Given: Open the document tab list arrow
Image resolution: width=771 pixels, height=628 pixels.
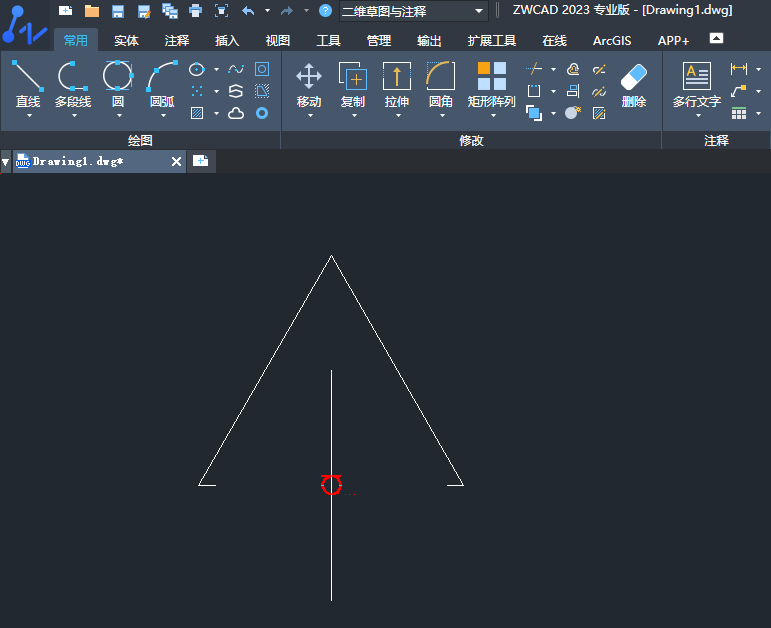Looking at the screenshot, I should 5,162.
